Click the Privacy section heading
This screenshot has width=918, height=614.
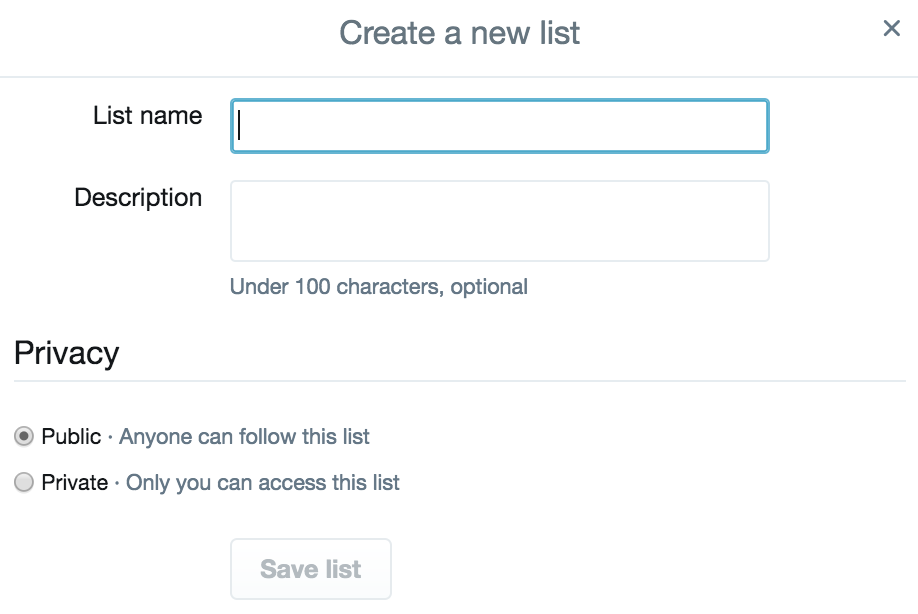pos(66,353)
